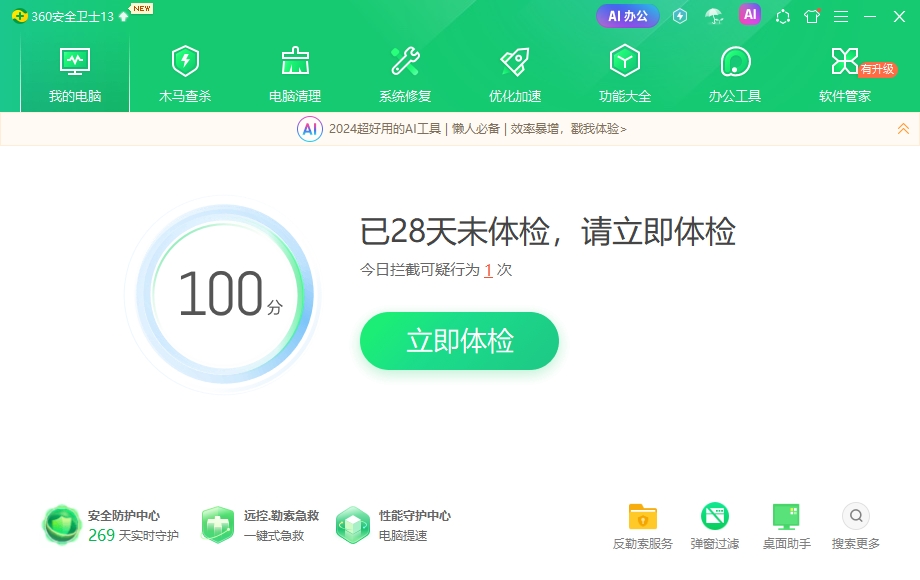The height and width of the screenshot is (580, 920).
Task: Open 弹窗过滤 icon
Action: 715,517
